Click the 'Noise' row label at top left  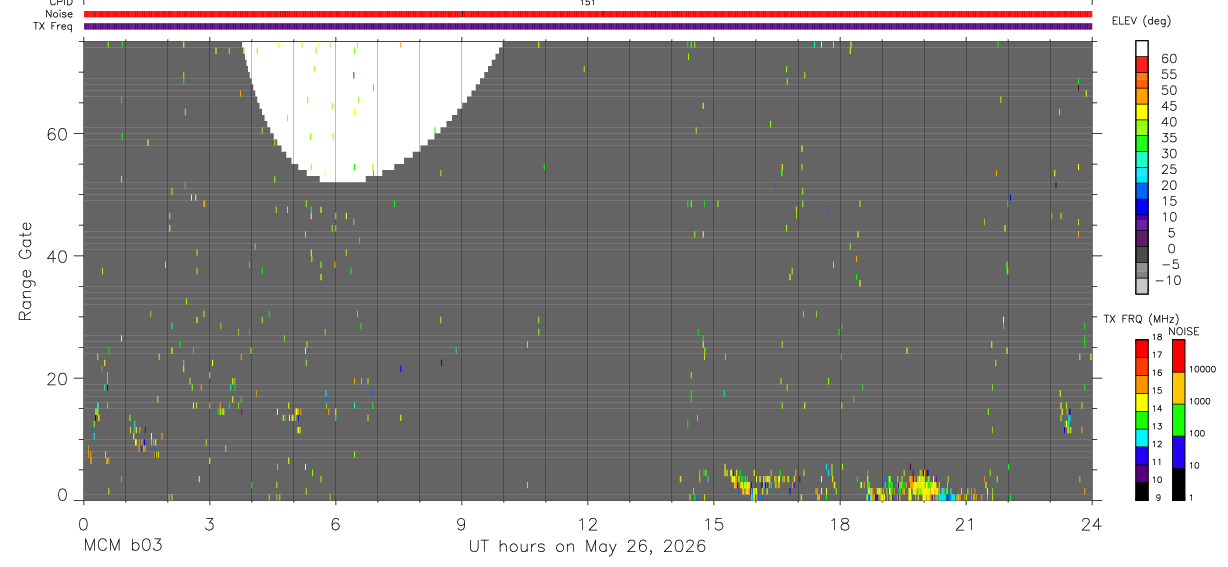click(60, 14)
